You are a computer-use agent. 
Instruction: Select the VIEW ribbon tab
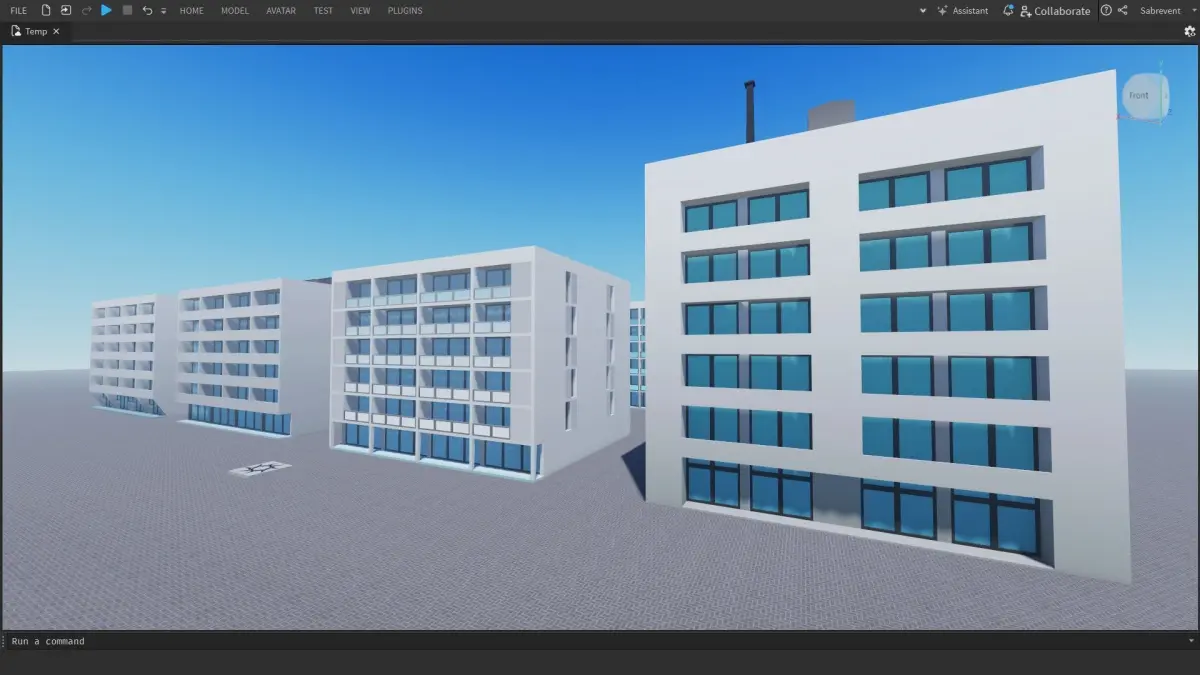pos(360,11)
